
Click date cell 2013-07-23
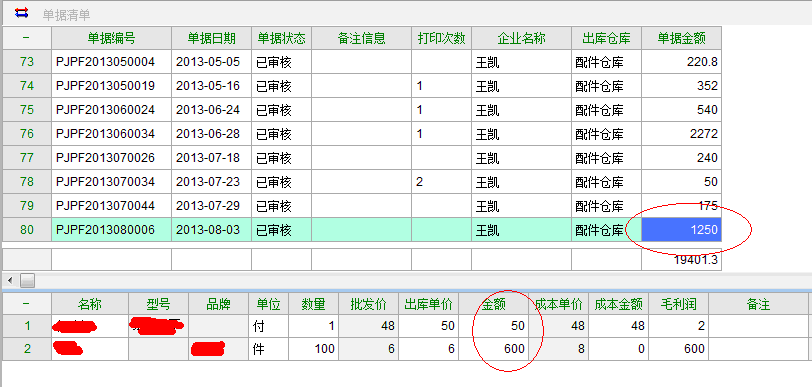(211, 181)
